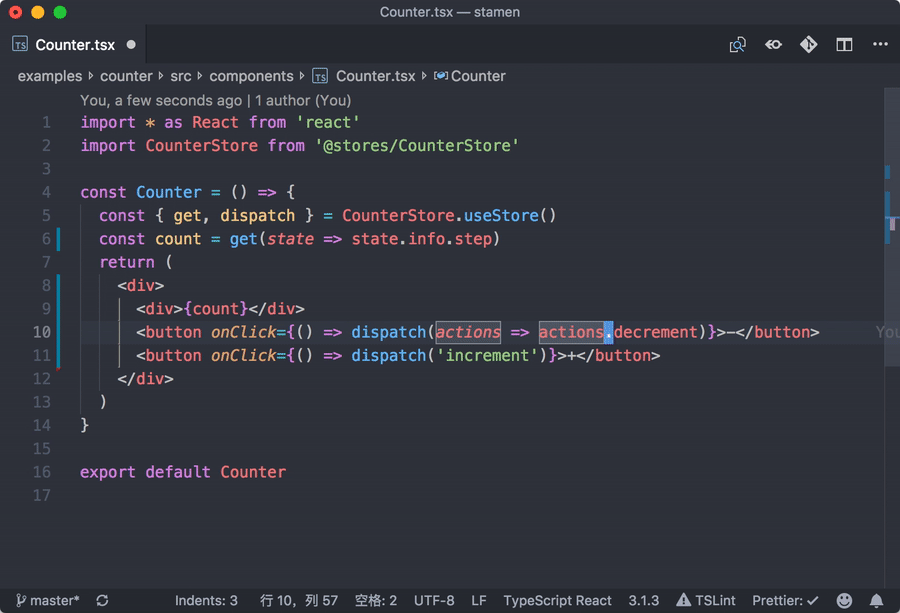
Task: Open the notifications bell
Action: point(876,600)
